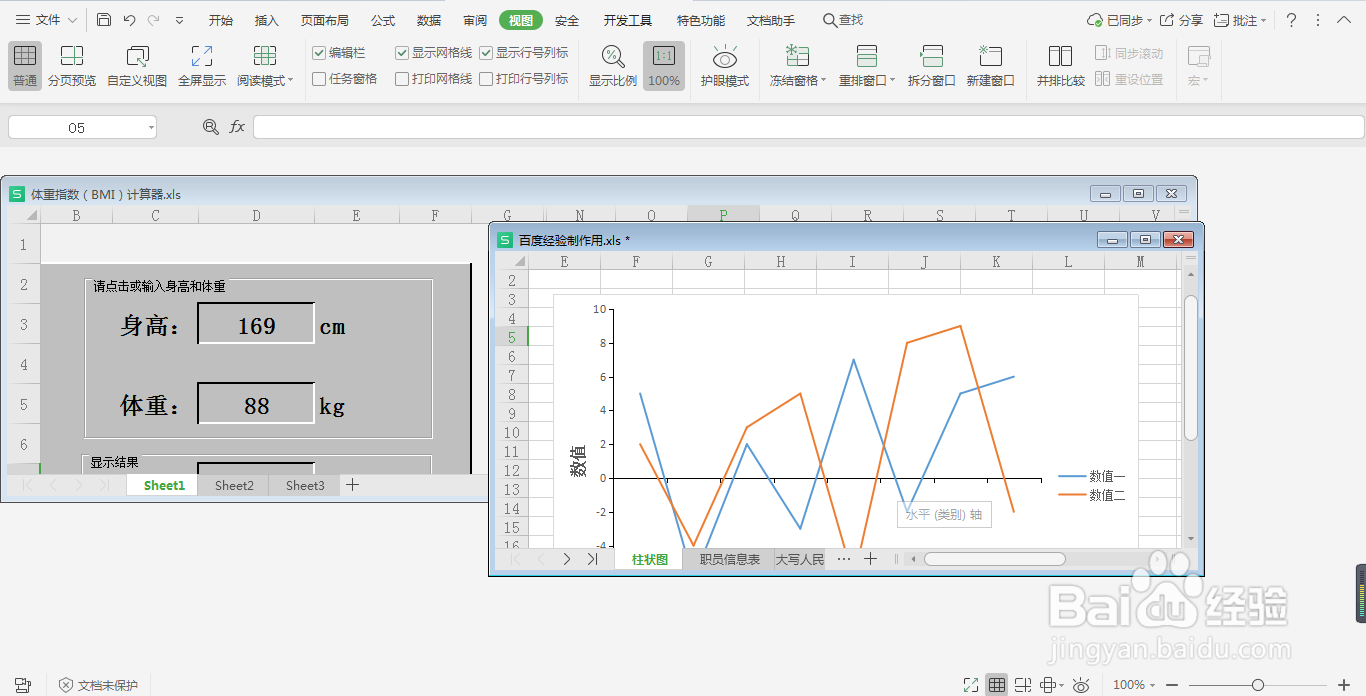Expand the quick access toolbar customize arrow
This screenshot has height=696, width=1366.
tap(179, 20)
